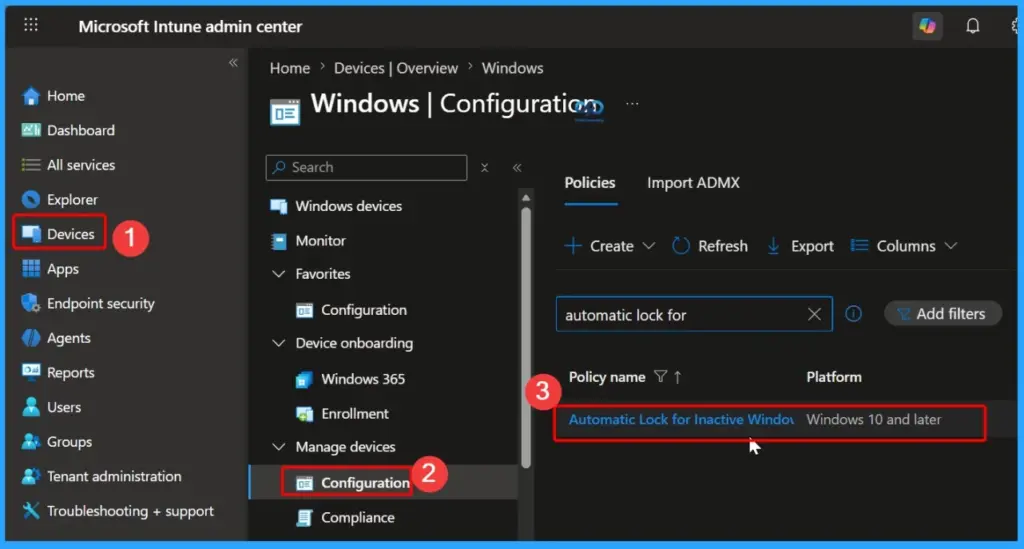The image size is (1024, 549).
Task: Switch to the Policies tab
Action: (590, 183)
